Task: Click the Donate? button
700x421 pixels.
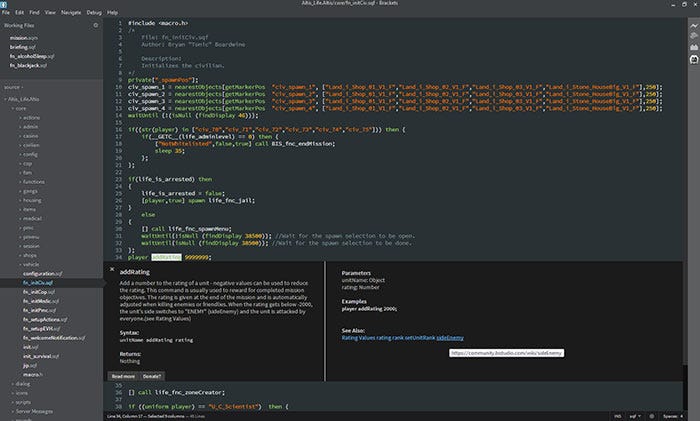Action: (x=151, y=375)
